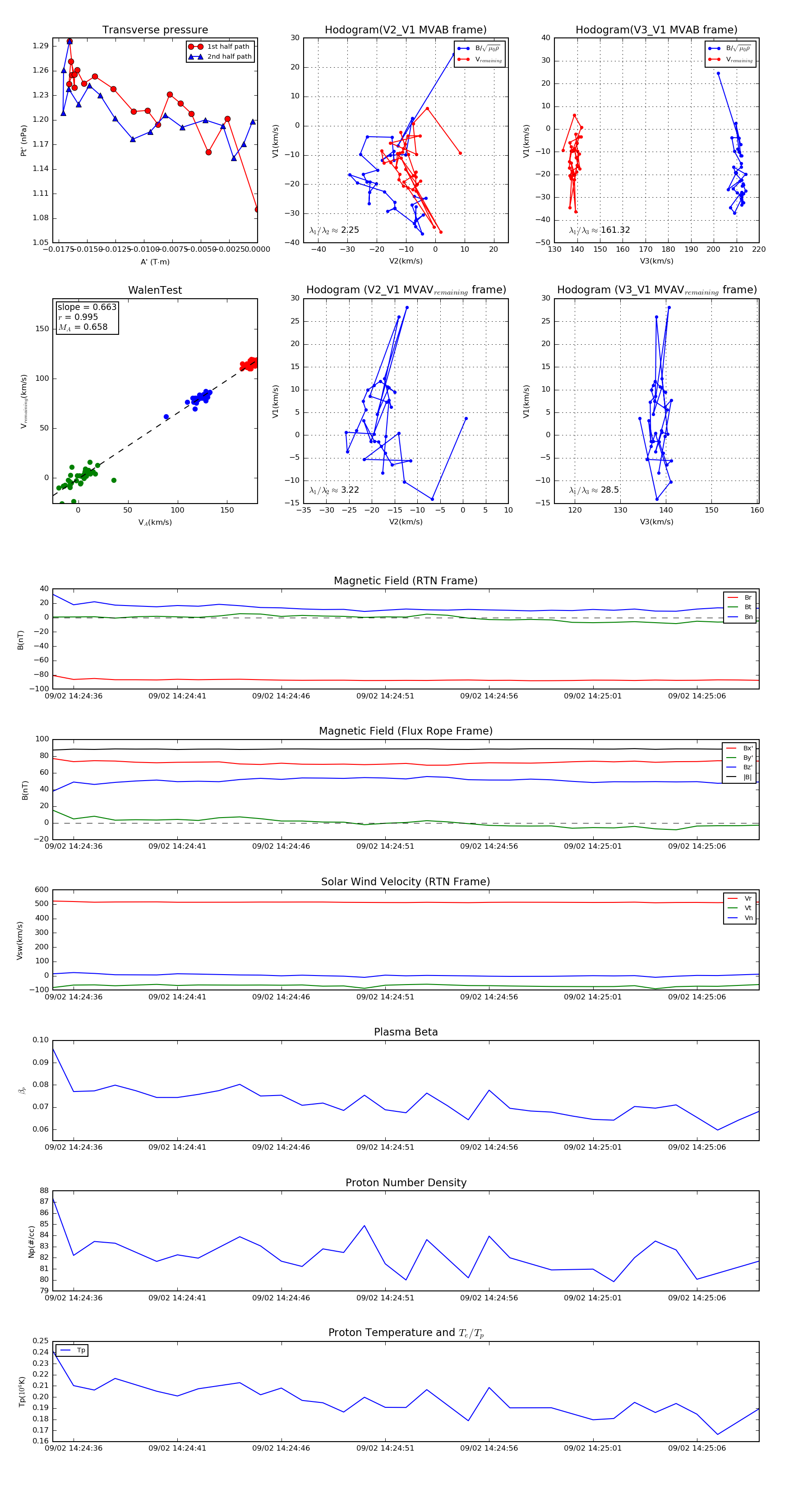Select the 'Vr' legend entry
Screen dimensions: 812x1489
740,898
